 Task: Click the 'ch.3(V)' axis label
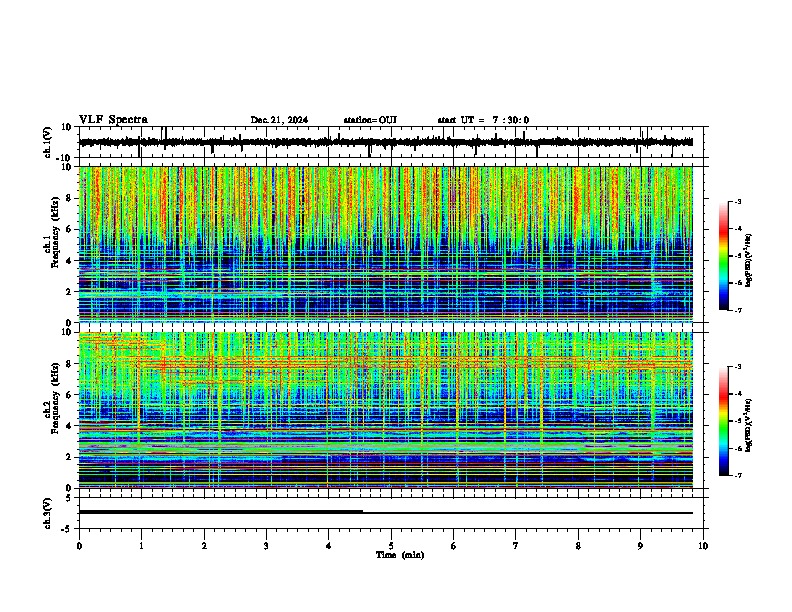pos(48,513)
